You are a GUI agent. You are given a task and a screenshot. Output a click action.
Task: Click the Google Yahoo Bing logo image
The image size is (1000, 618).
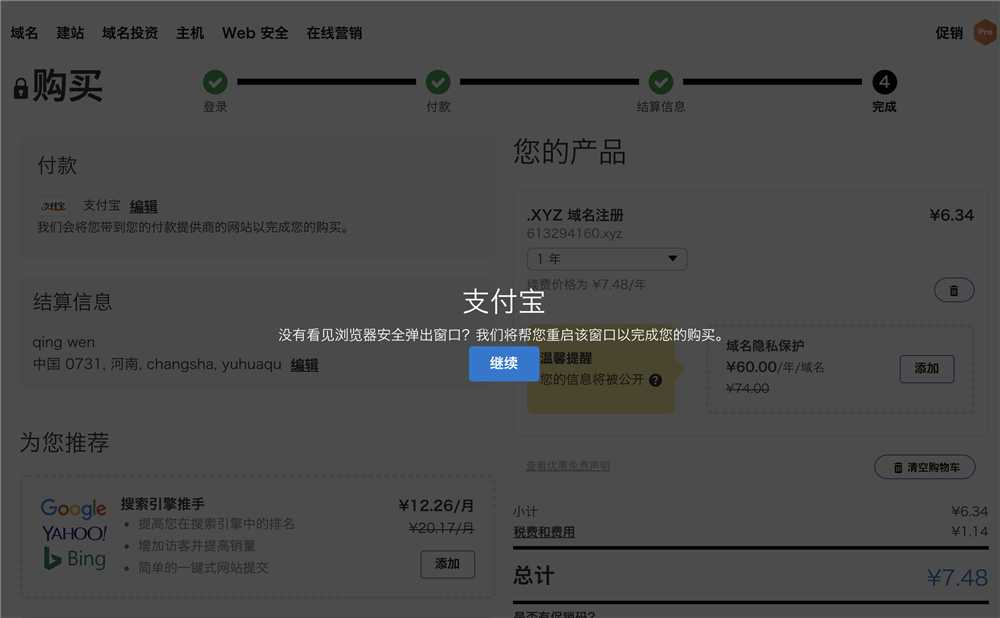(x=73, y=534)
